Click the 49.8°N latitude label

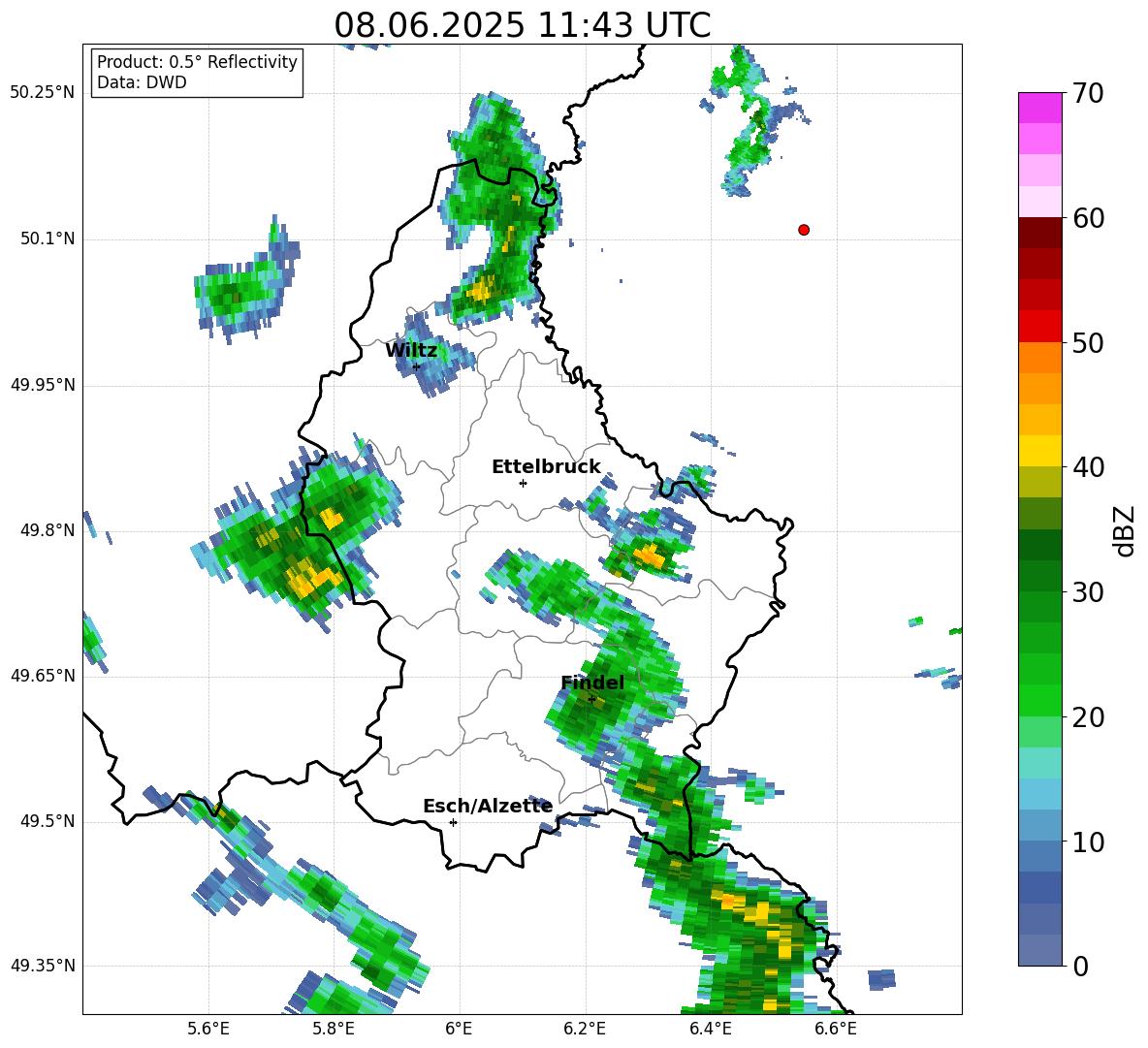(x=48, y=530)
